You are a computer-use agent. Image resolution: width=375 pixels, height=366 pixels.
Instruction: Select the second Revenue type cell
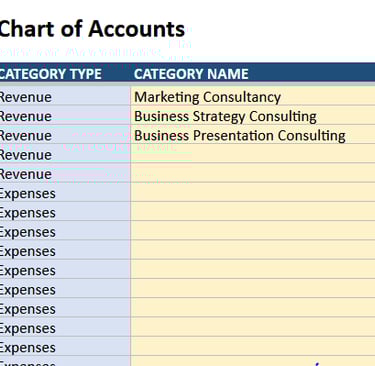pyautogui.click(x=65, y=116)
